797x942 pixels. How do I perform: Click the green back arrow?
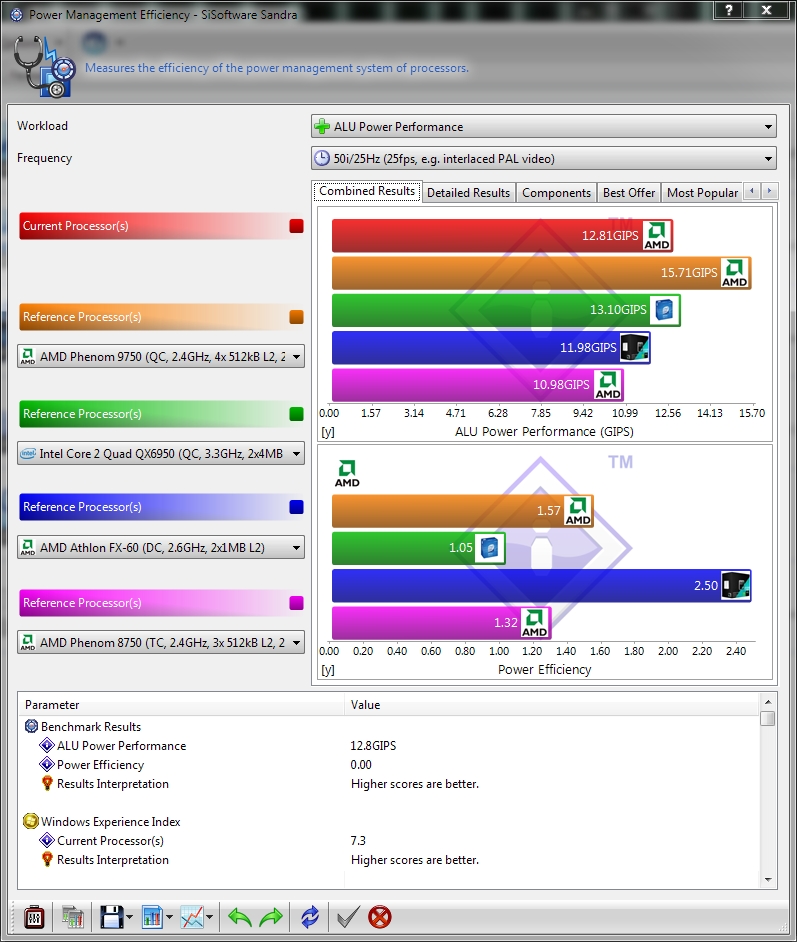(x=240, y=917)
